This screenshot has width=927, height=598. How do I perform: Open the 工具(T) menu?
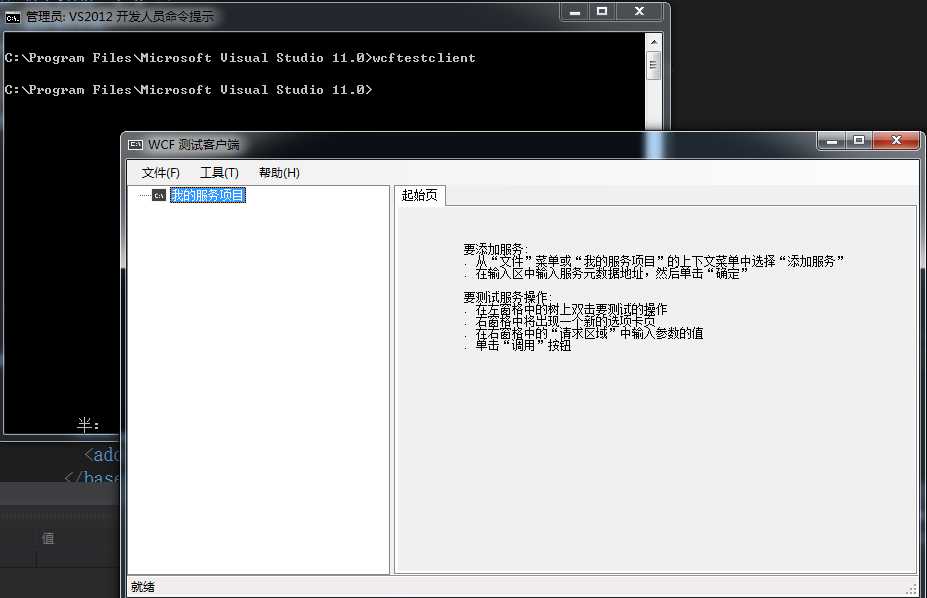pyautogui.click(x=219, y=173)
